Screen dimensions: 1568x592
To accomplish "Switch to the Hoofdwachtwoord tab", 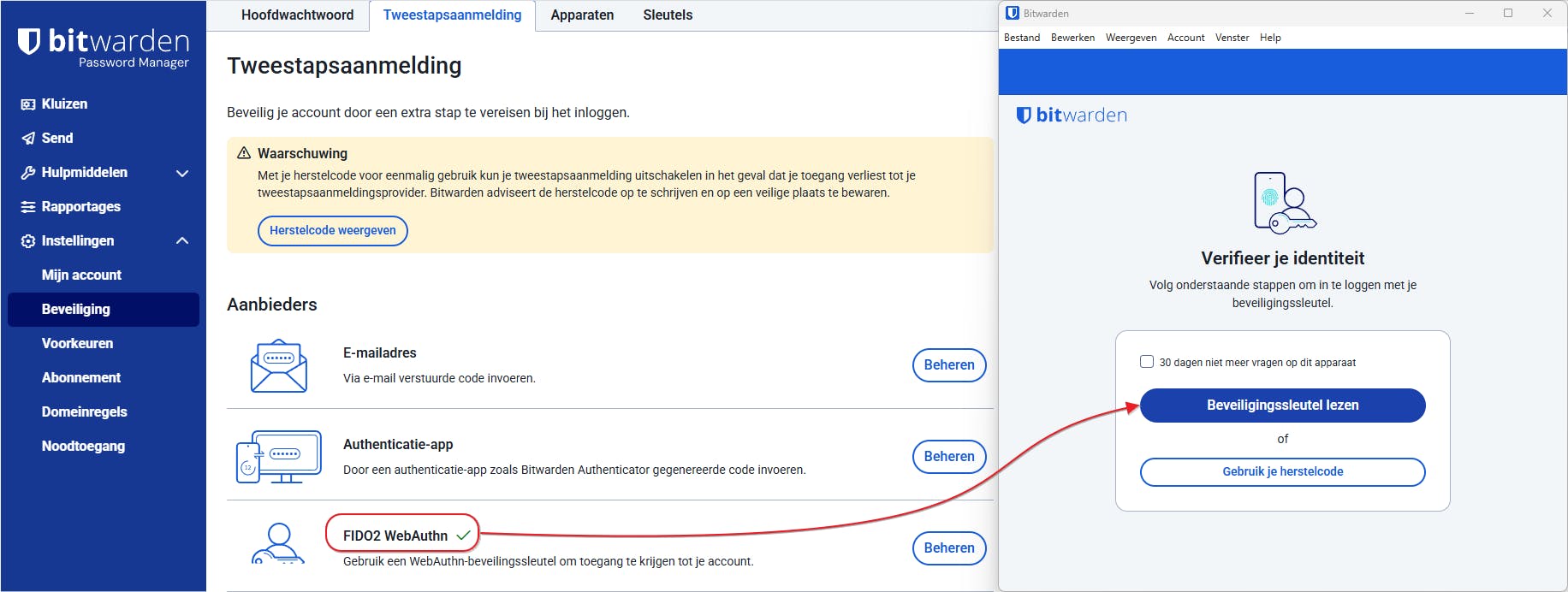I will tap(297, 15).
